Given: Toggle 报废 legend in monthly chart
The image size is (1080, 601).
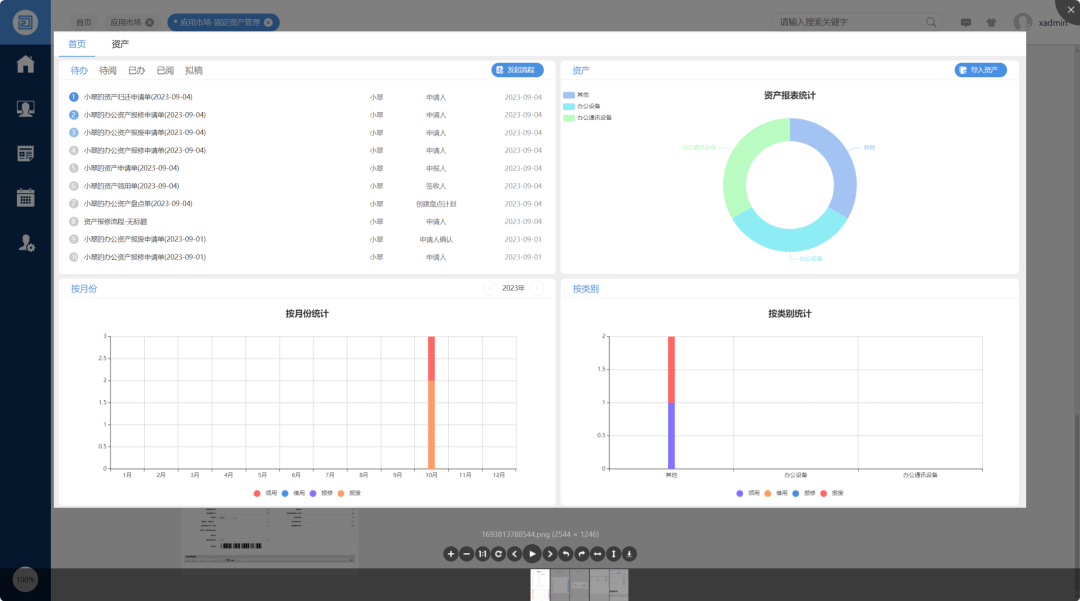Looking at the screenshot, I should [349, 493].
